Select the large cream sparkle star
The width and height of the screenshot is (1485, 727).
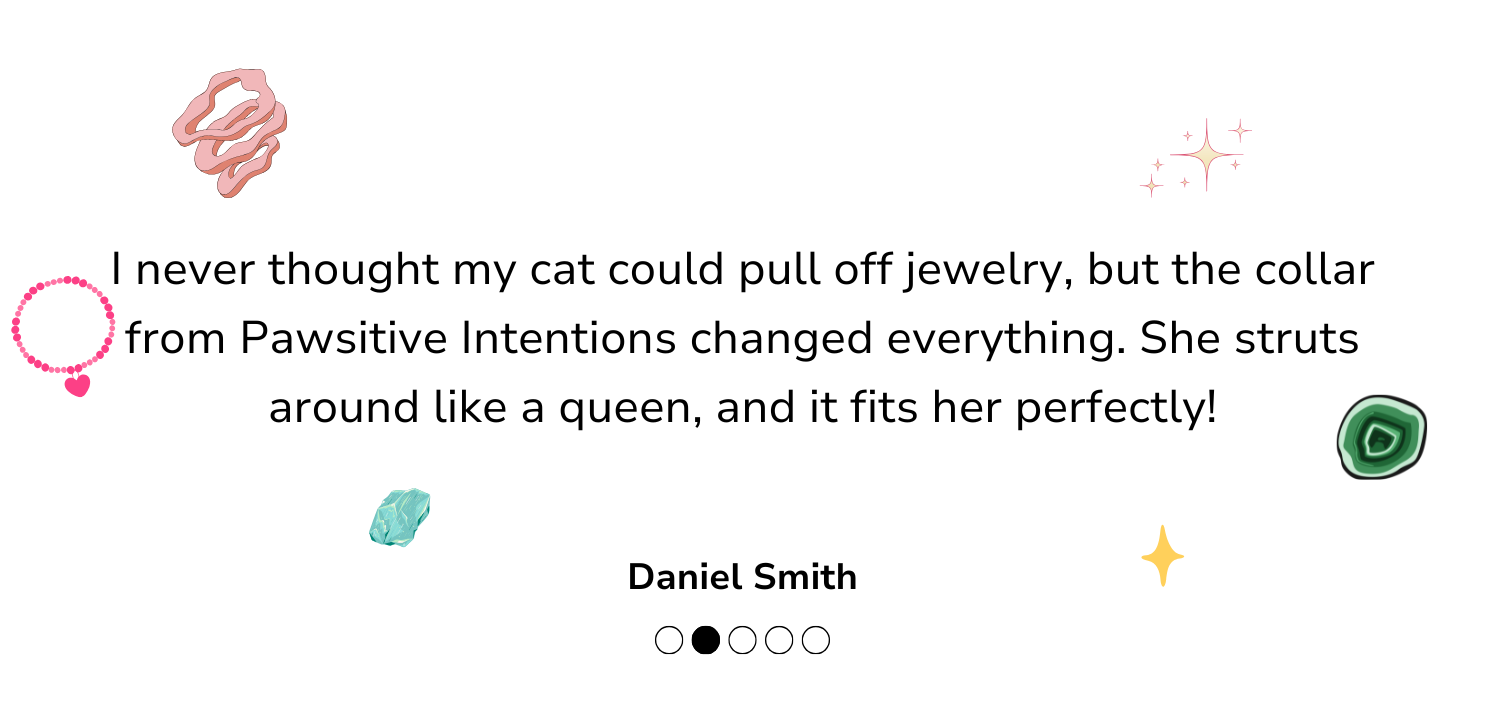[1207, 155]
